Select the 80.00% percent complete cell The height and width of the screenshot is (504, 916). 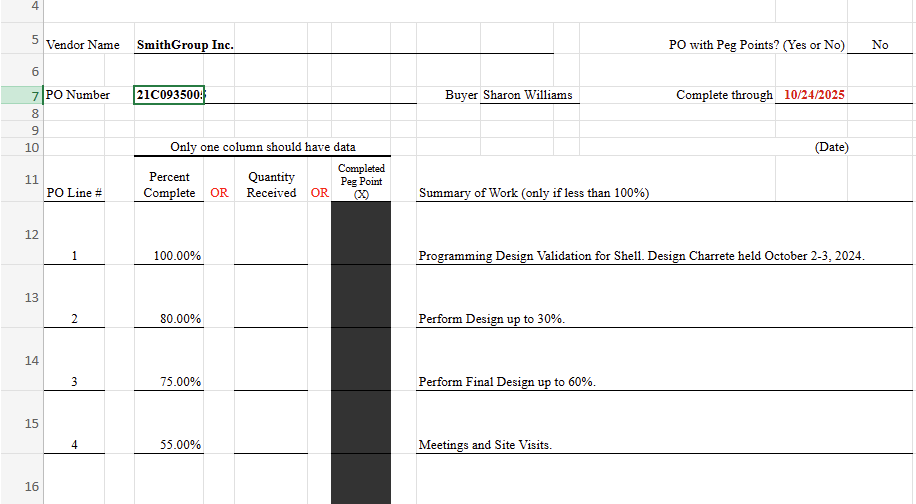pyautogui.click(x=169, y=319)
